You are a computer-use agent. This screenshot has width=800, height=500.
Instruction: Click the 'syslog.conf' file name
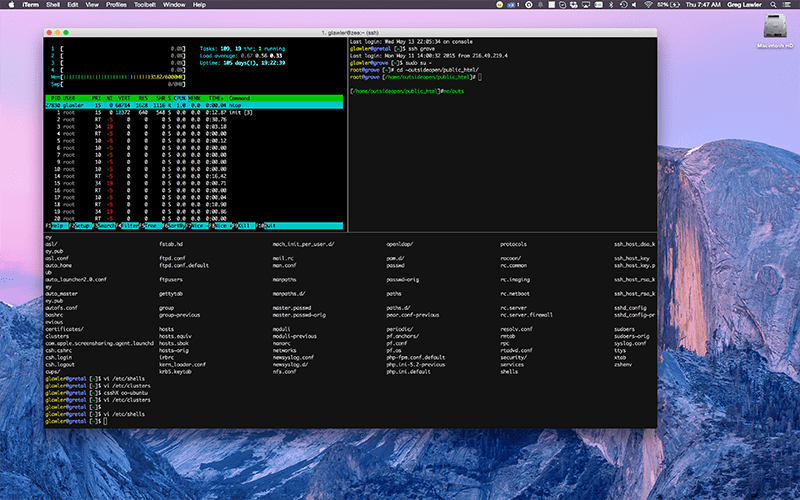(630, 343)
